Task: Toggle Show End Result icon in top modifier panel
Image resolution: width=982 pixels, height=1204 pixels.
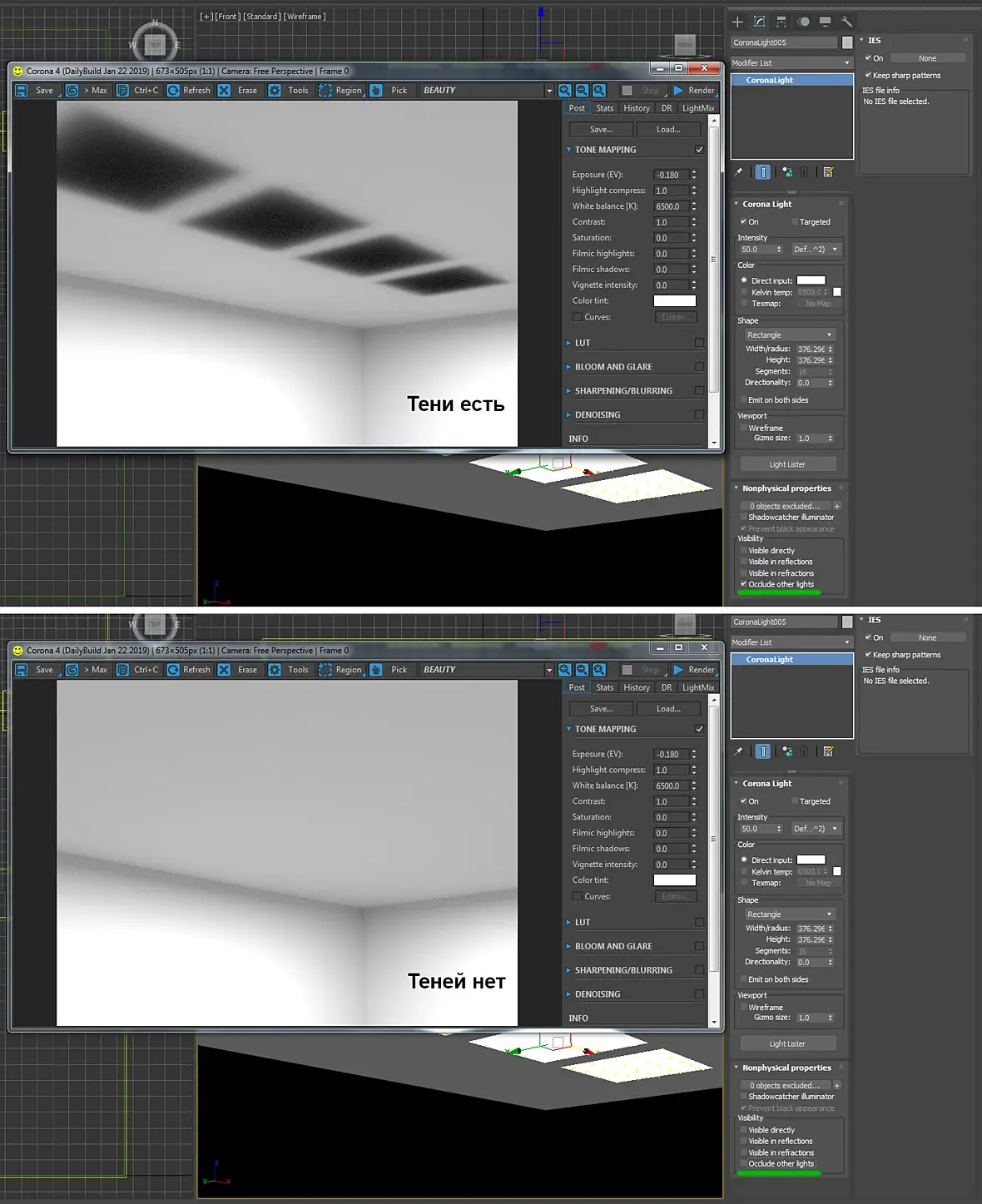Action: click(763, 172)
